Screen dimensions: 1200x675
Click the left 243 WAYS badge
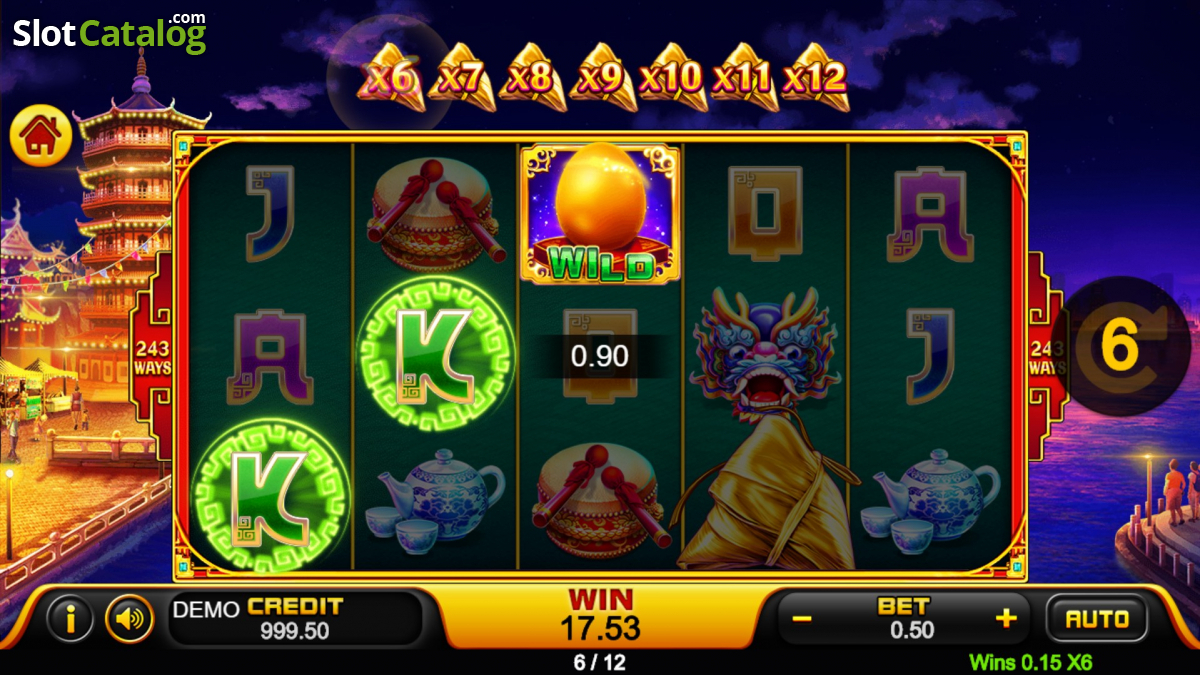click(x=150, y=356)
